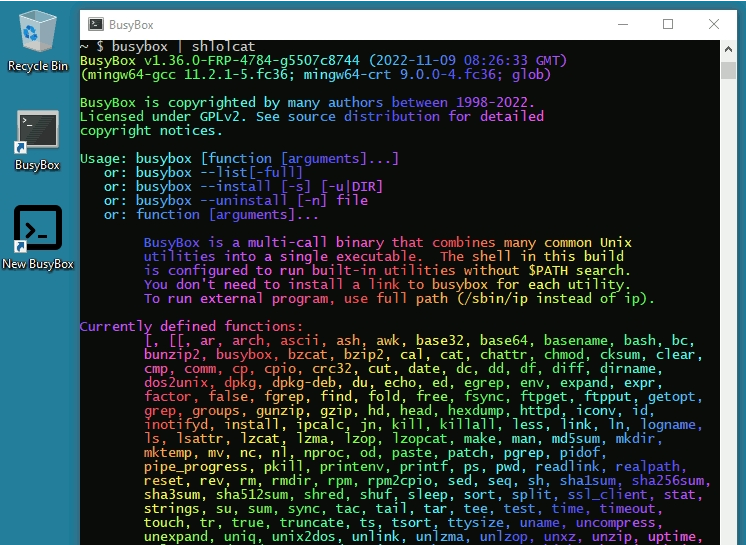Viewport: 748px width, 545px height.
Task: Click the 'crc32,' function name
Action: 336,369
